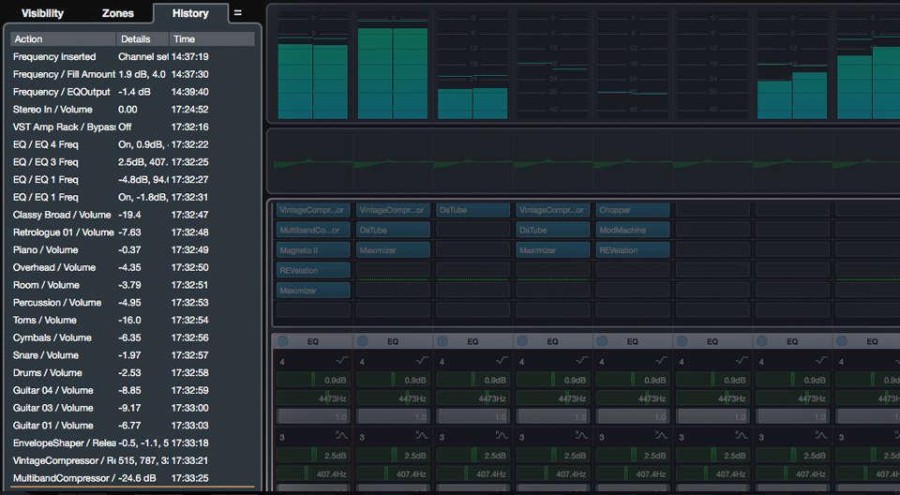This screenshot has width=900, height=495.
Task: Open the REVelation insert below Magneto II
Action: 313,270
